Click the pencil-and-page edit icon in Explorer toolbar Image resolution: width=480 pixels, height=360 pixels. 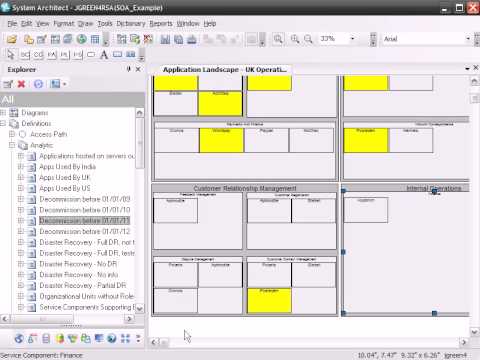coord(8,84)
